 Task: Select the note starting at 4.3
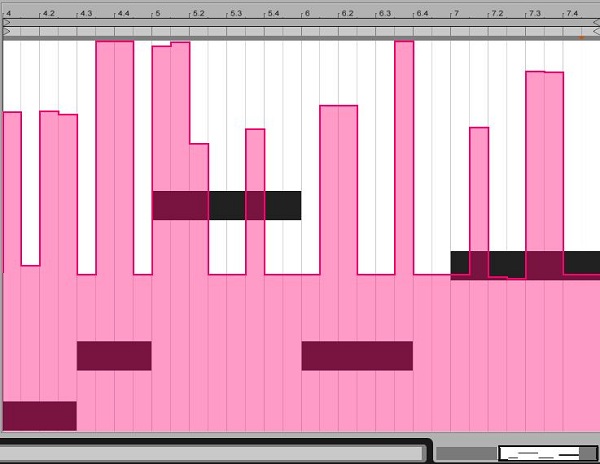click(x=114, y=355)
